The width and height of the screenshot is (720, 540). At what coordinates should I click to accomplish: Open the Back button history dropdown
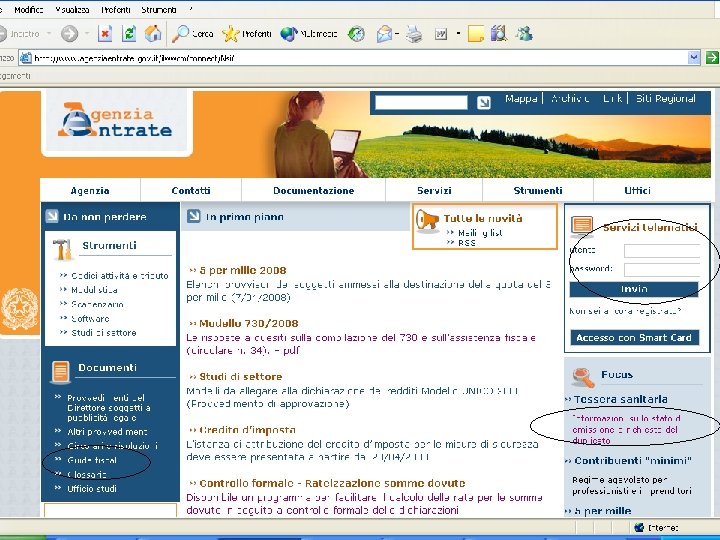click(x=49, y=34)
